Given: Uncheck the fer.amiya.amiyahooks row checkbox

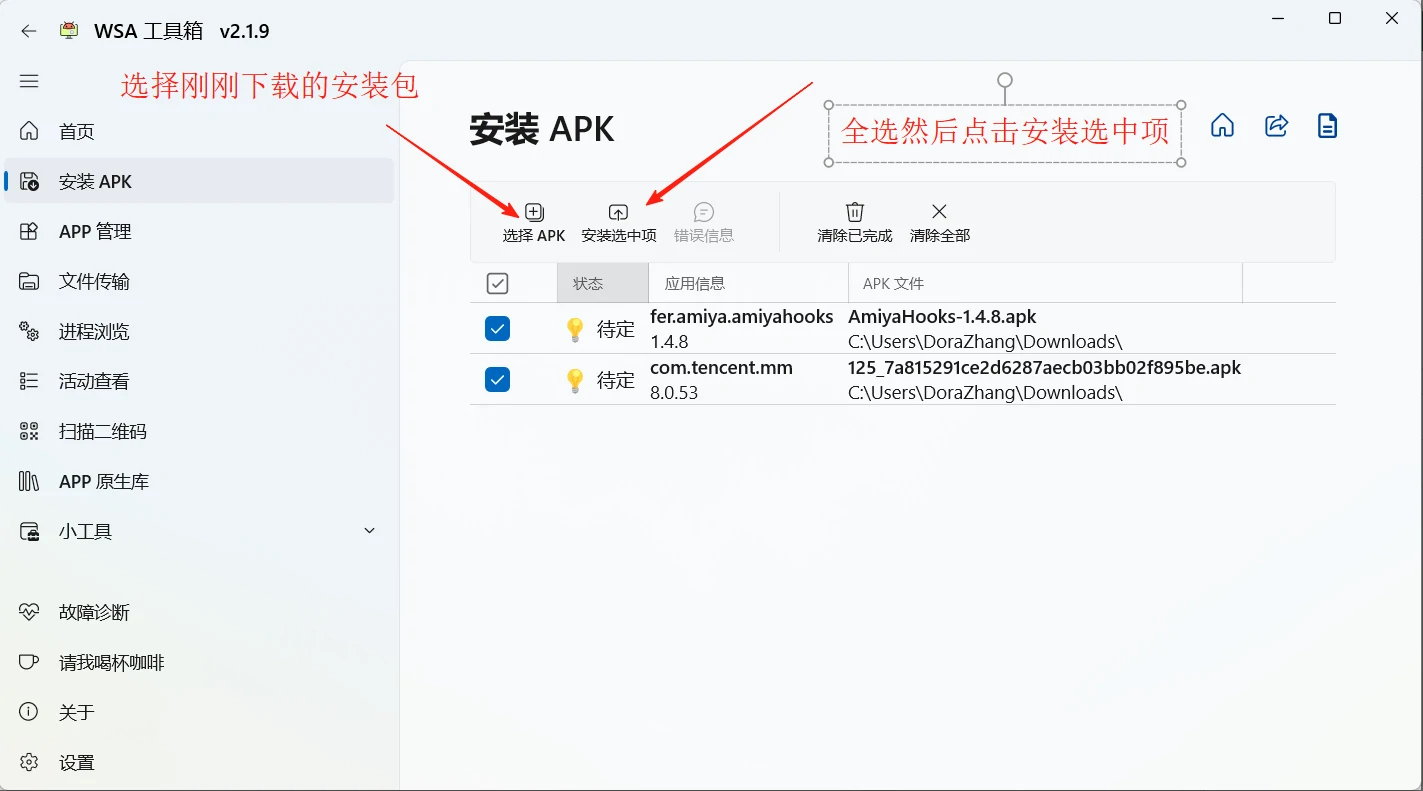Looking at the screenshot, I should [497, 329].
